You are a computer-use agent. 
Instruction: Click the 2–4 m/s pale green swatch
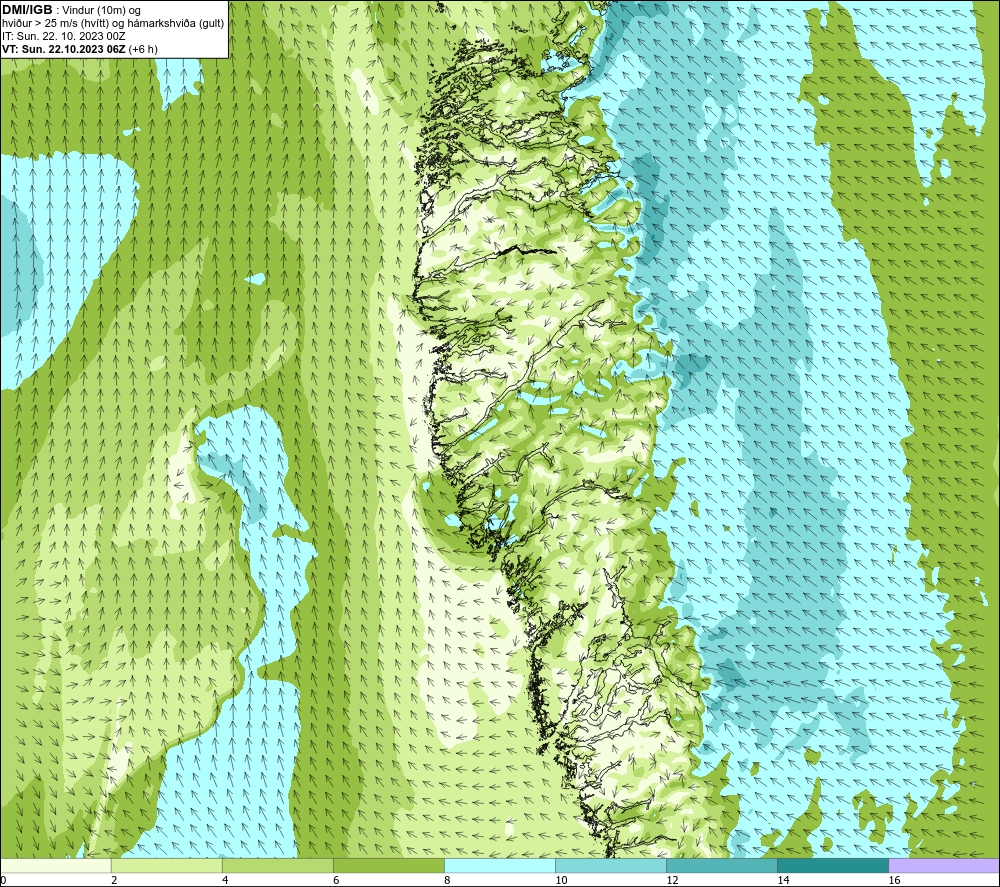166,865
